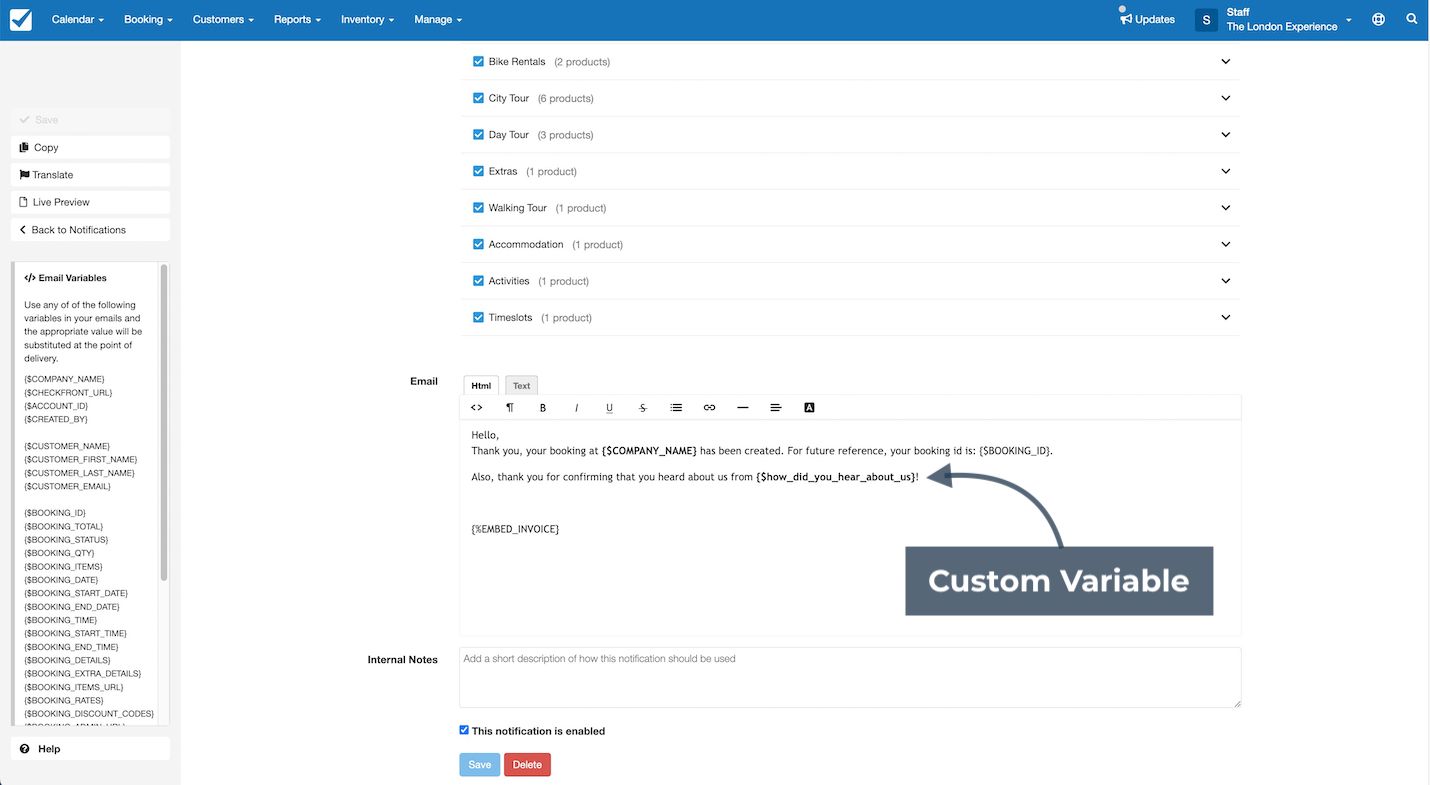
Task: Expand Day Tour products chevron
Action: click(x=1226, y=135)
